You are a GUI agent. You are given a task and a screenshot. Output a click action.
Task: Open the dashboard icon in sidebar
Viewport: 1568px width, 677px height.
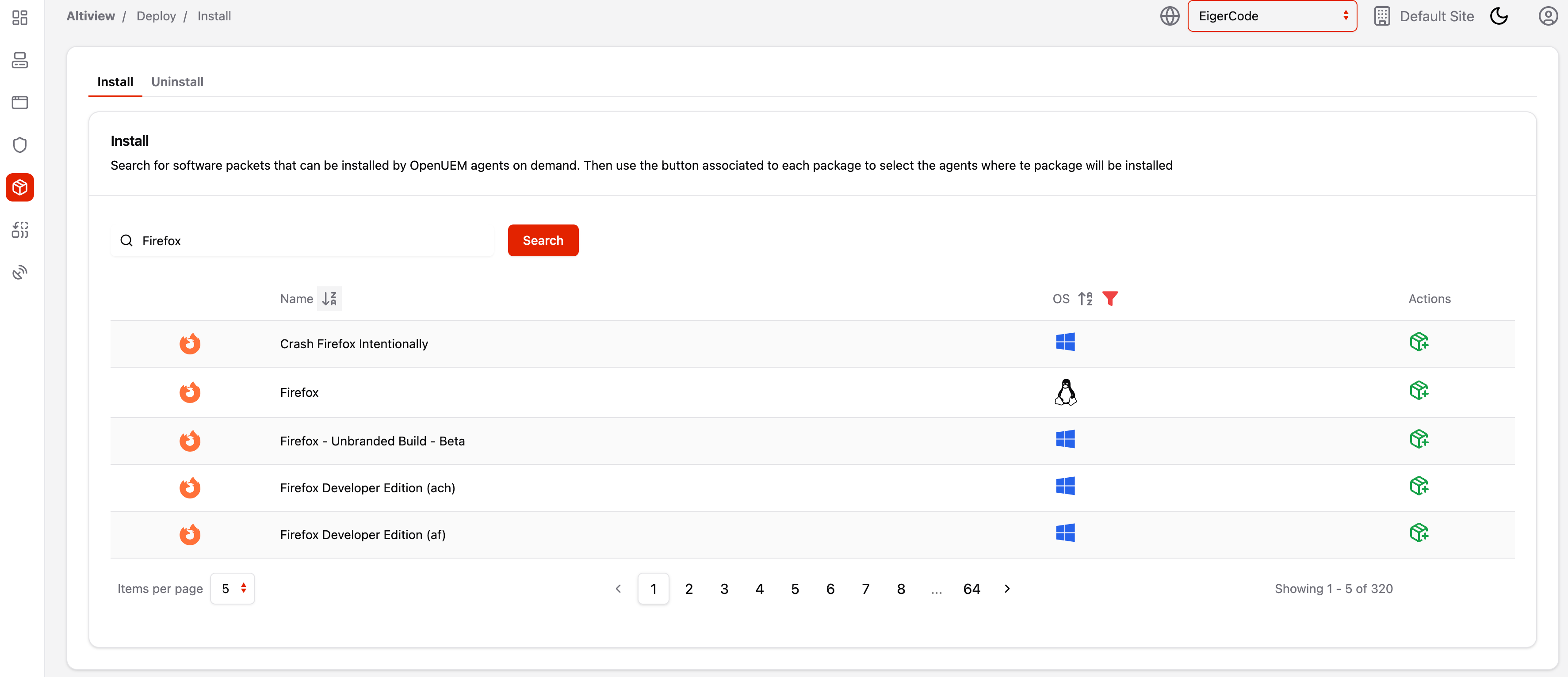click(x=19, y=18)
